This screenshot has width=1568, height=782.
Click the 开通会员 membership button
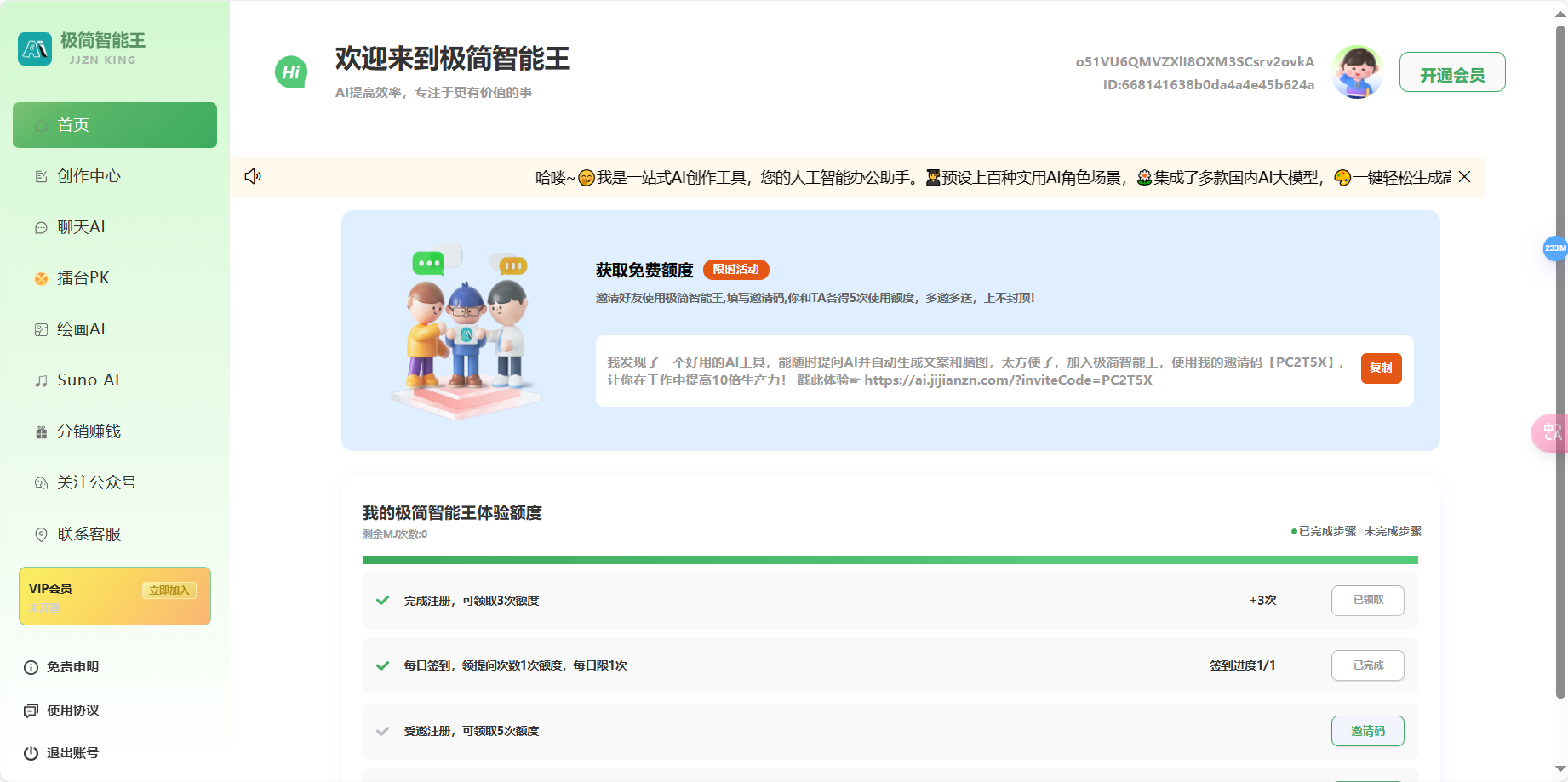[1451, 72]
